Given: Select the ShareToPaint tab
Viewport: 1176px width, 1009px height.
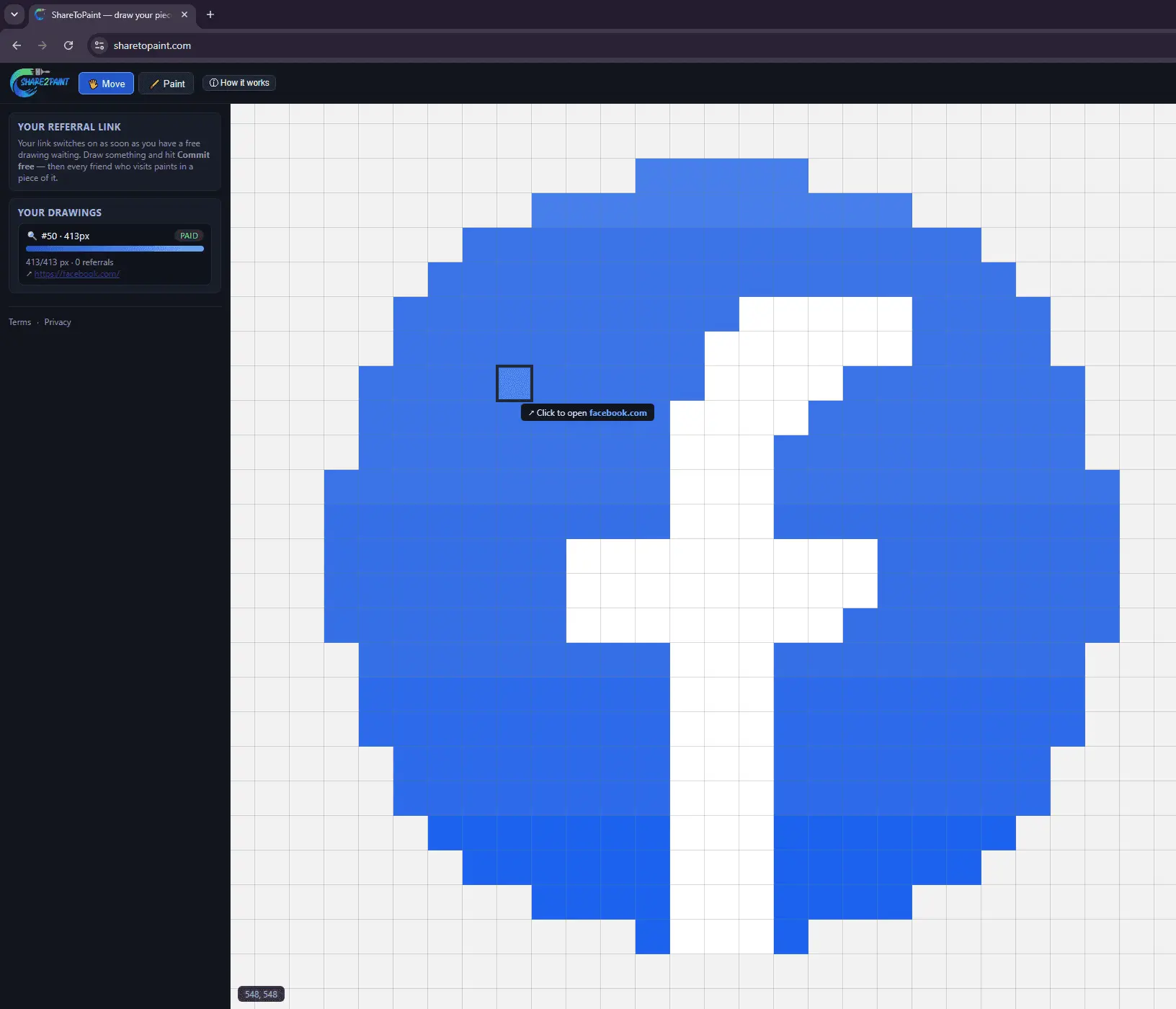Looking at the screenshot, I should pyautogui.click(x=112, y=14).
